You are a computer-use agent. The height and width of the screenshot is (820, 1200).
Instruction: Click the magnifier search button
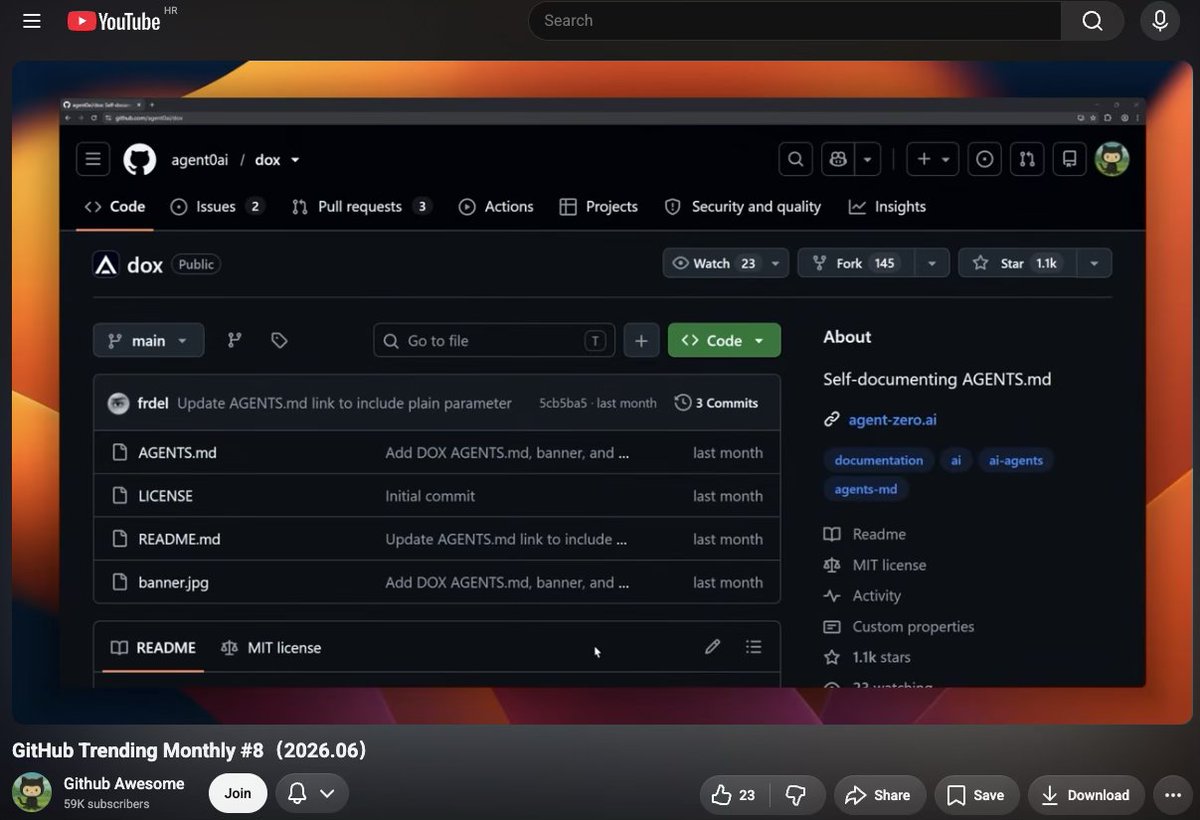tap(1092, 21)
